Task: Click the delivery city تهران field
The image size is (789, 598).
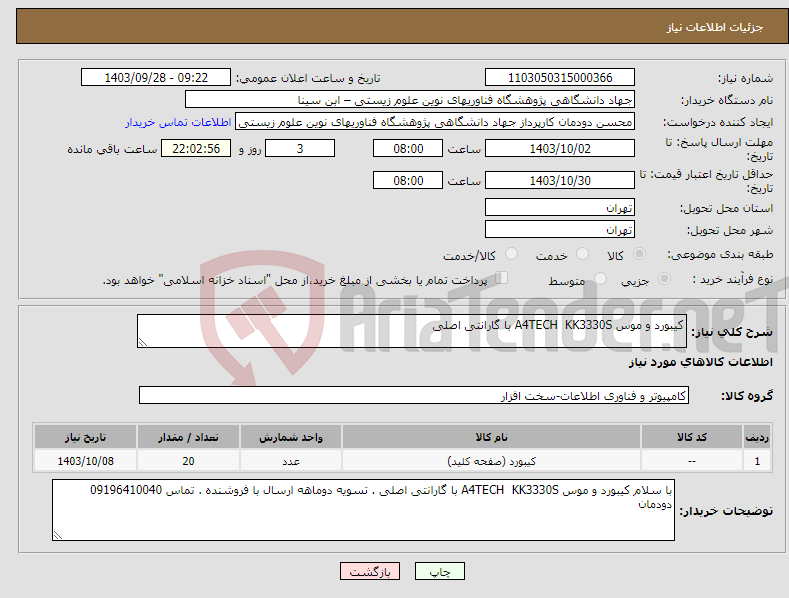Action: click(x=560, y=230)
